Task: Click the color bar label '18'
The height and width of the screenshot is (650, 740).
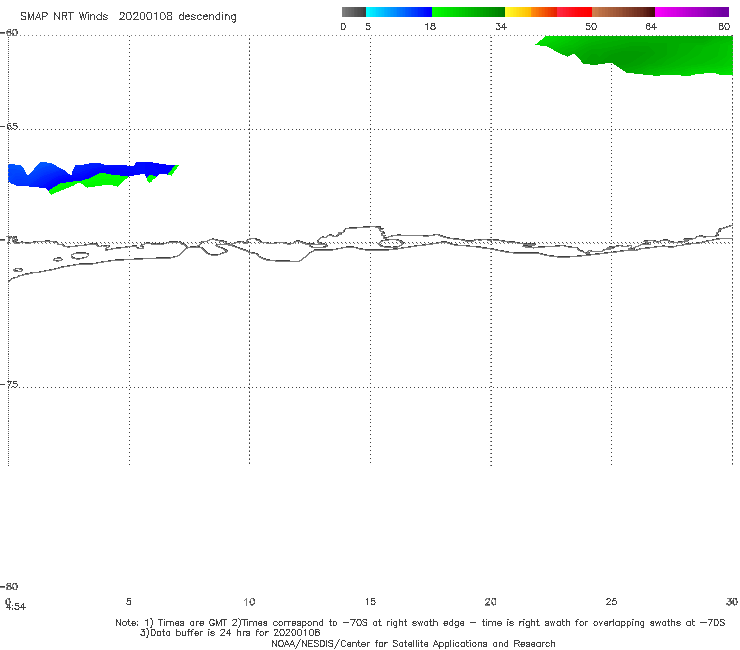Action: (430, 27)
